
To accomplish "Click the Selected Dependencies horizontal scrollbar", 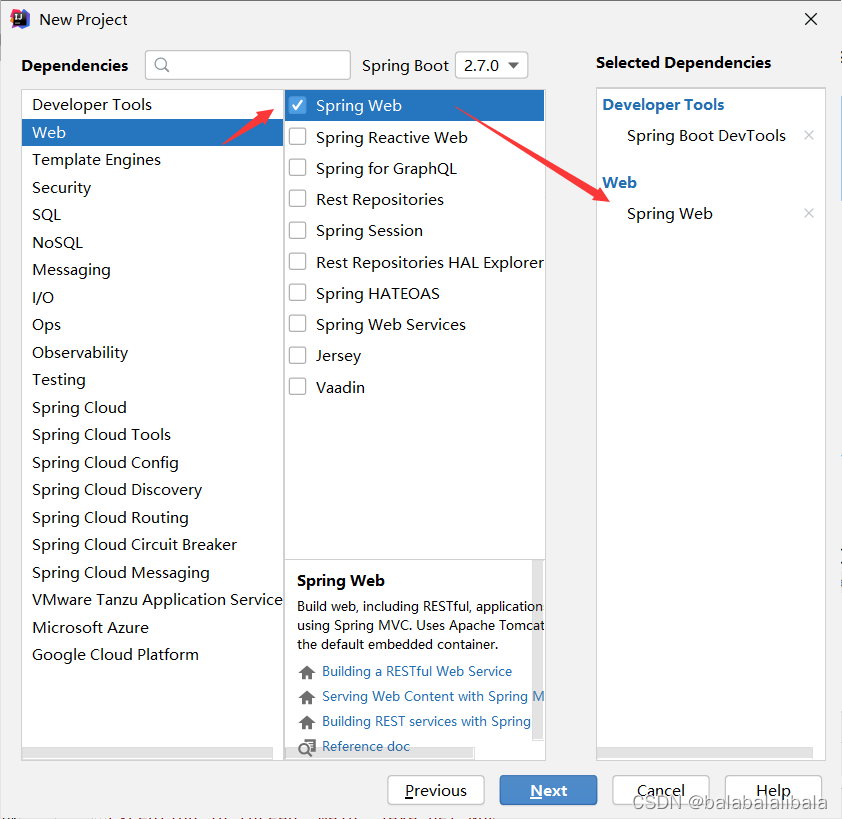I will tap(705, 753).
